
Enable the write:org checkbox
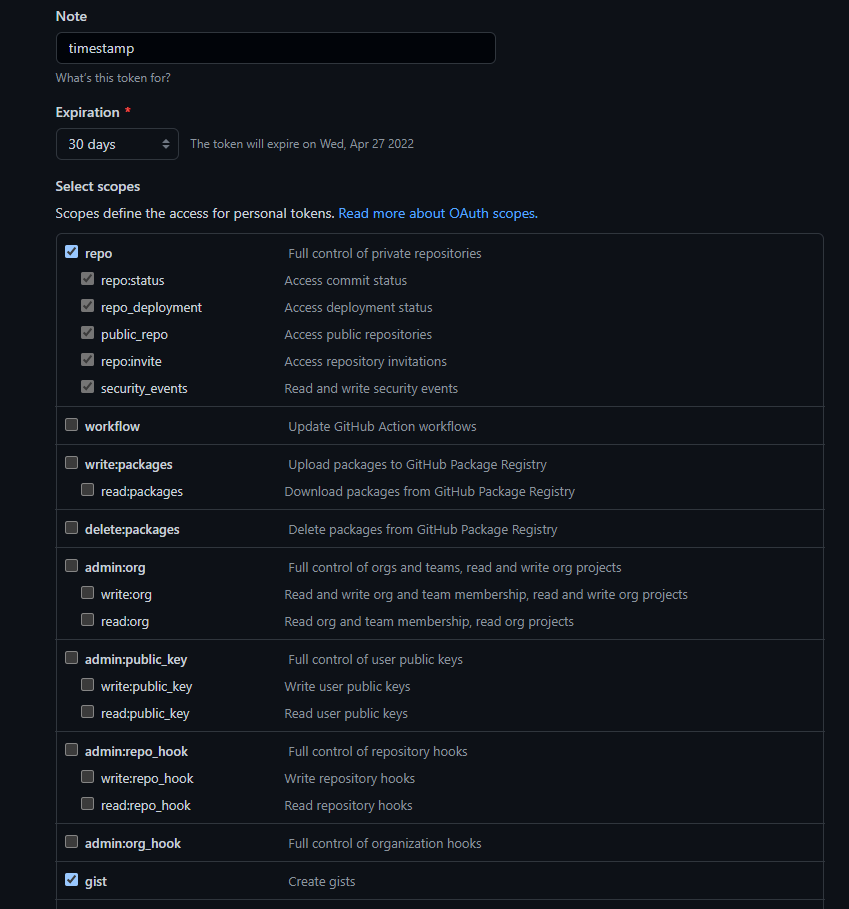(87, 592)
